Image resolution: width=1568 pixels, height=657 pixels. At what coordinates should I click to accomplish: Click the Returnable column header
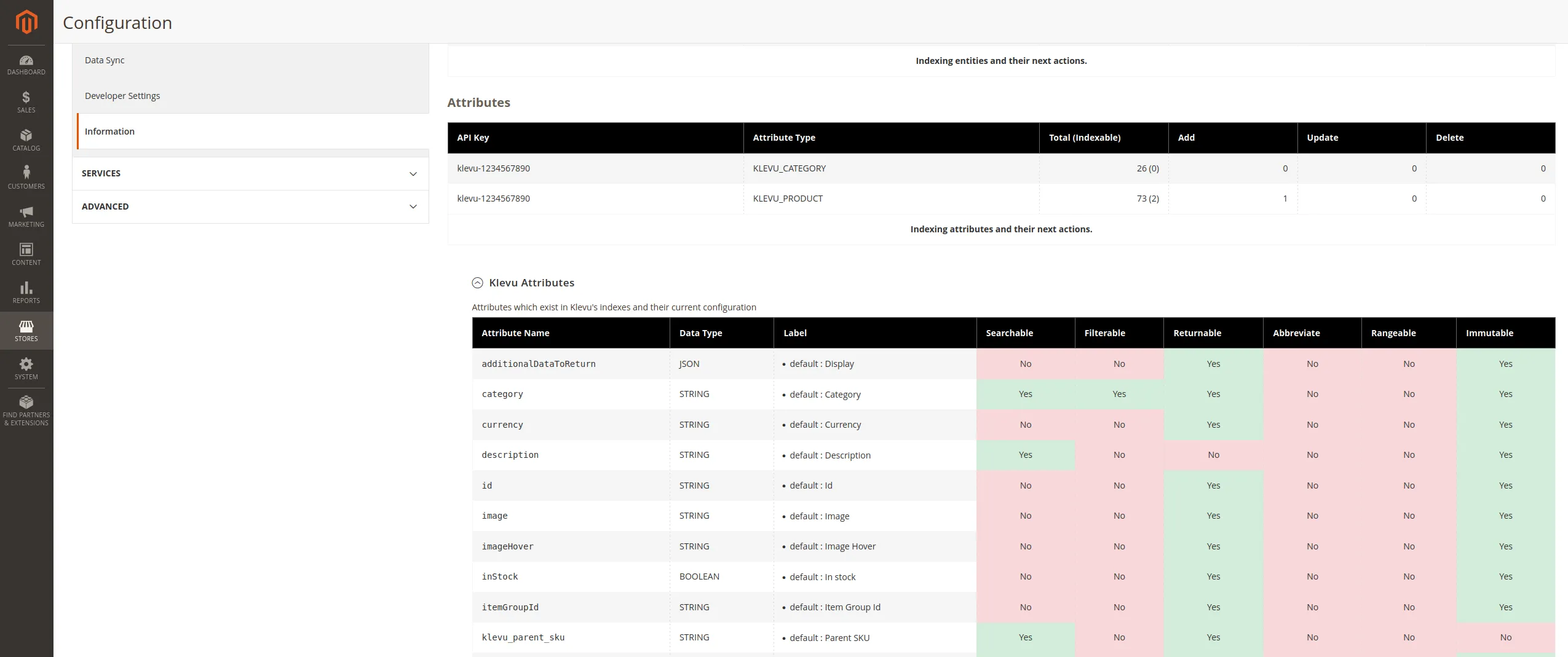click(1213, 333)
